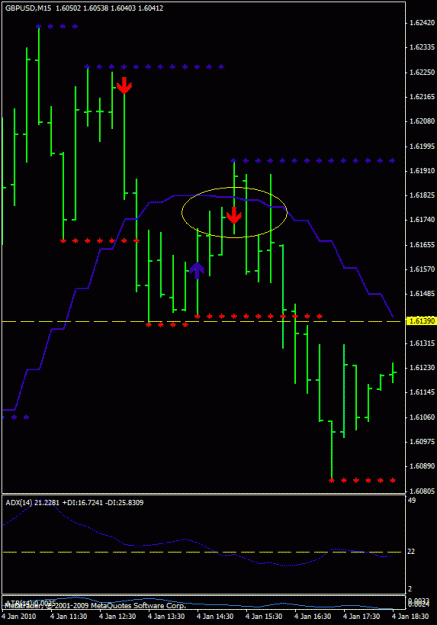Viewport: 437px width, 625px height.
Task: Click the GBPUSD,M15 chart title text
Action: [28, 8]
